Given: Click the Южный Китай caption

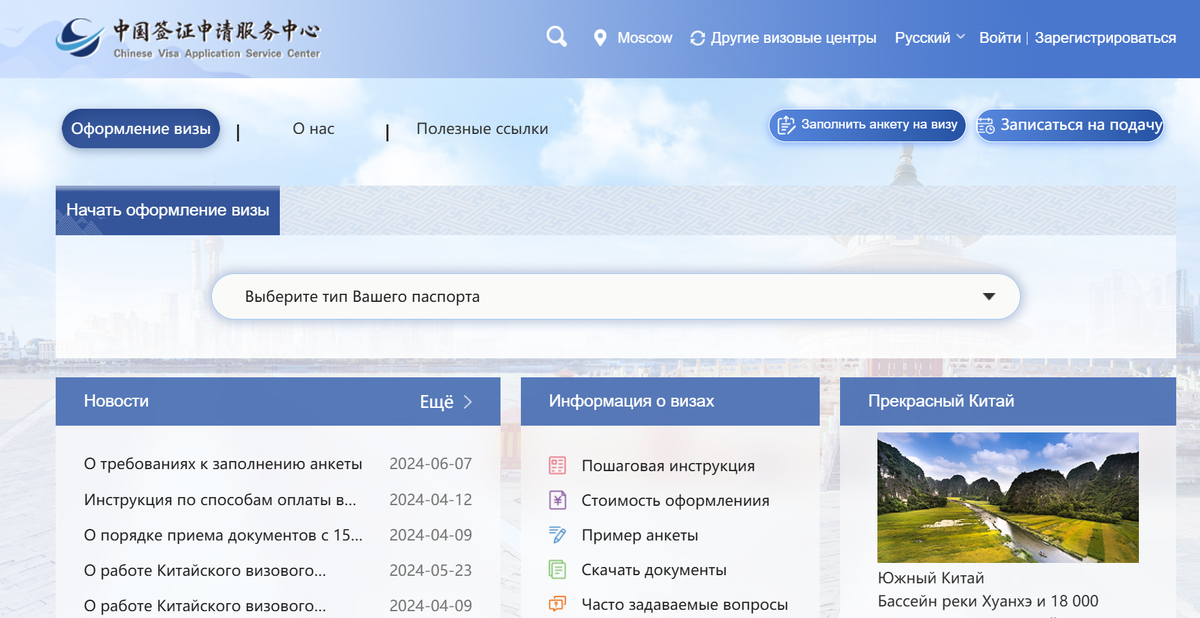Looking at the screenshot, I should (x=931, y=578).
